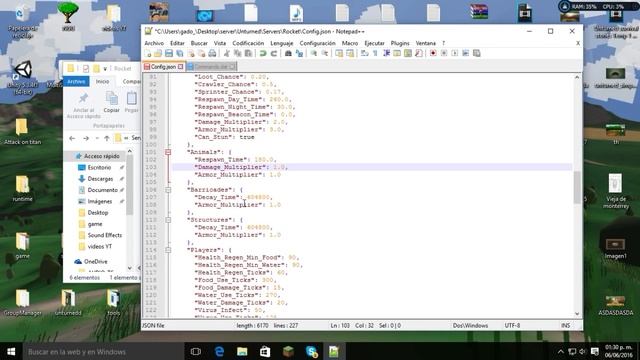Toggle synchronize vertical scrolling icon
This screenshot has width=640, height=360.
(x=339, y=53)
